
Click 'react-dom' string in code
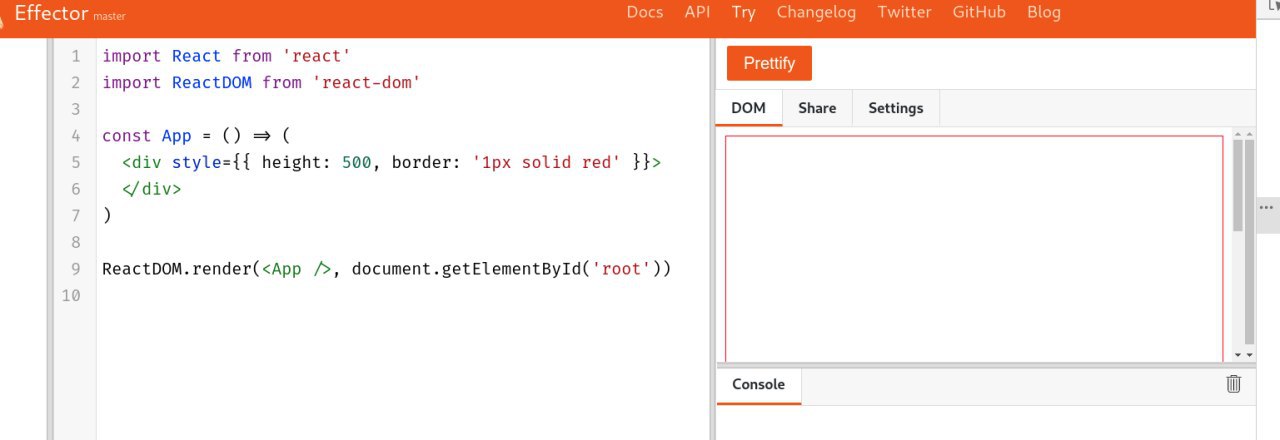point(366,82)
